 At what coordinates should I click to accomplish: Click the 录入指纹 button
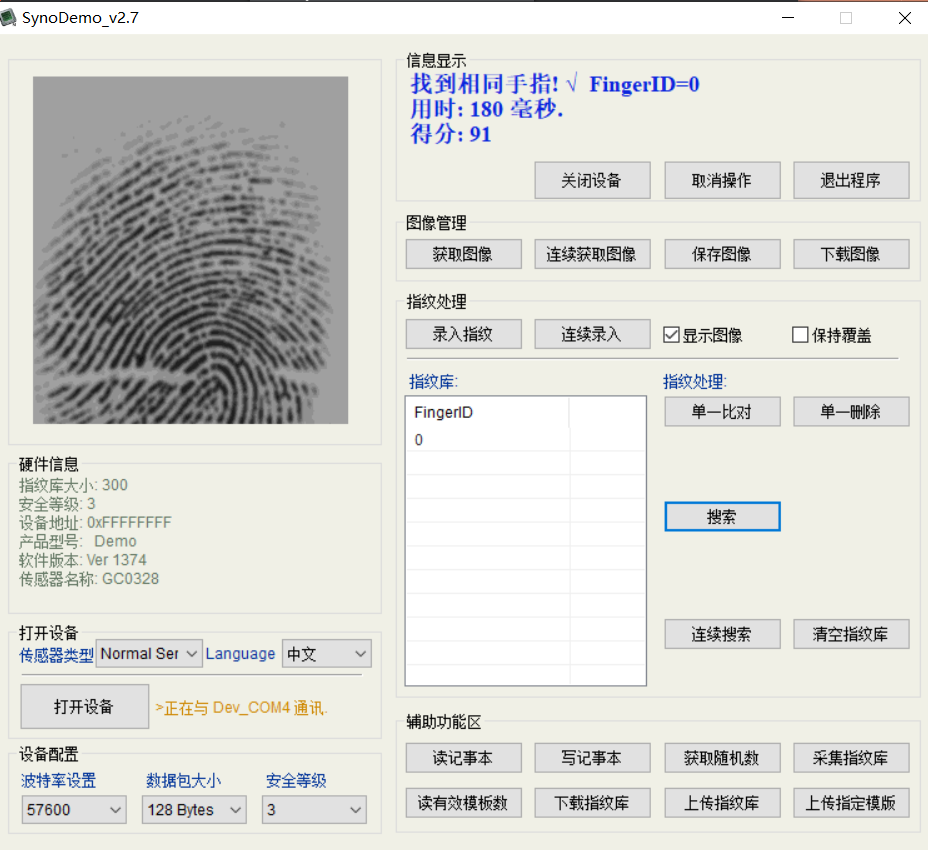pos(462,333)
